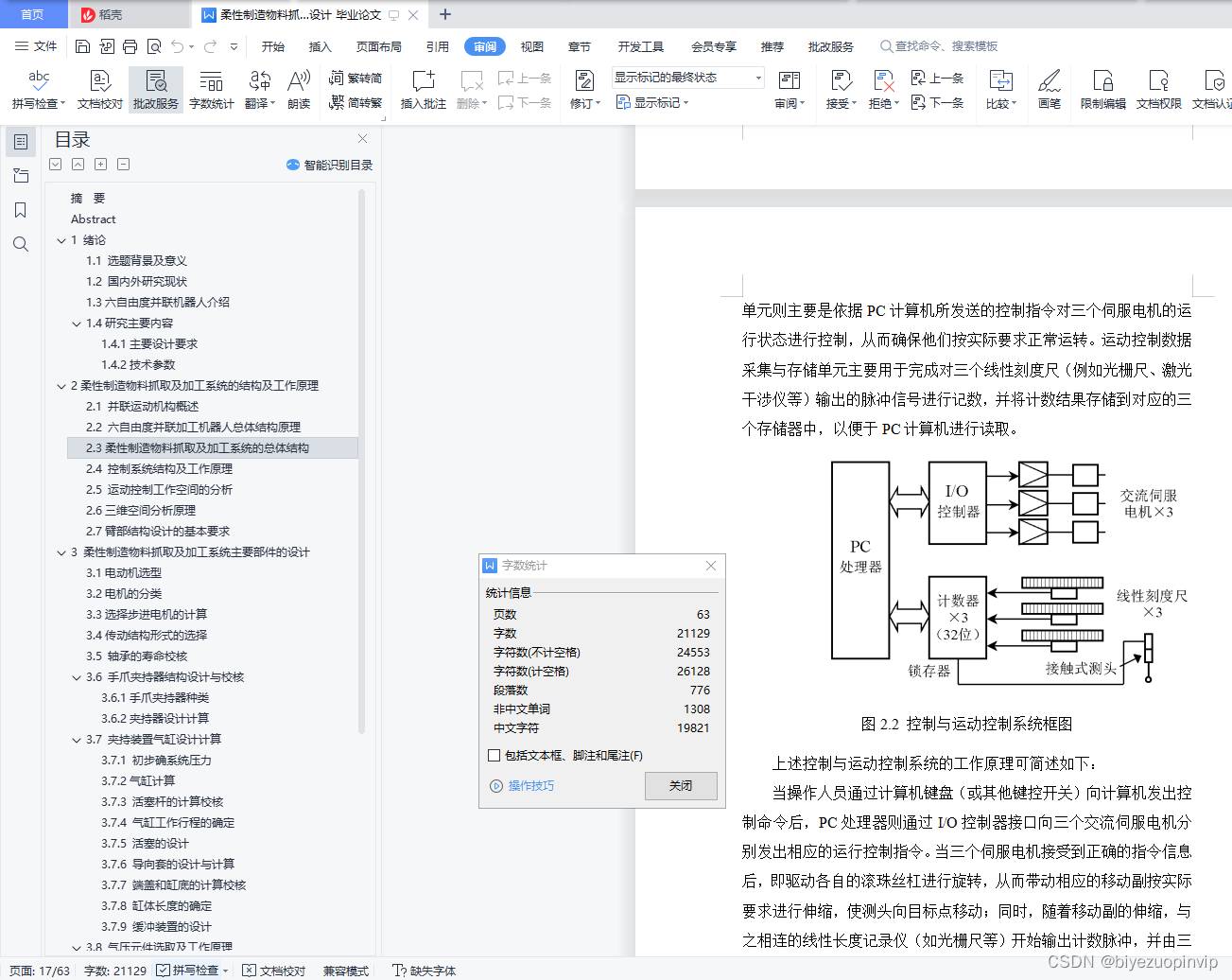Open the 开发工具 ribbon tab
The width and height of the screenshot is (1232, 980).
pos(641,46)
